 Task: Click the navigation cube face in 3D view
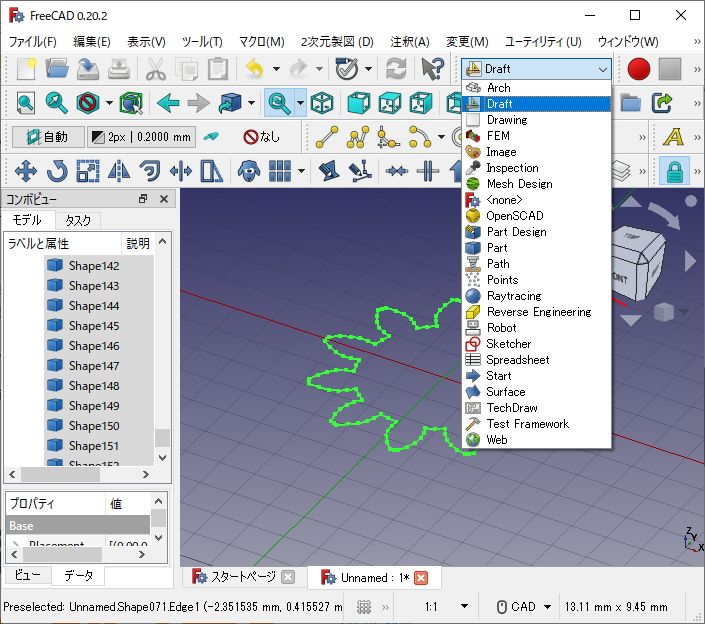coord(636,265)
